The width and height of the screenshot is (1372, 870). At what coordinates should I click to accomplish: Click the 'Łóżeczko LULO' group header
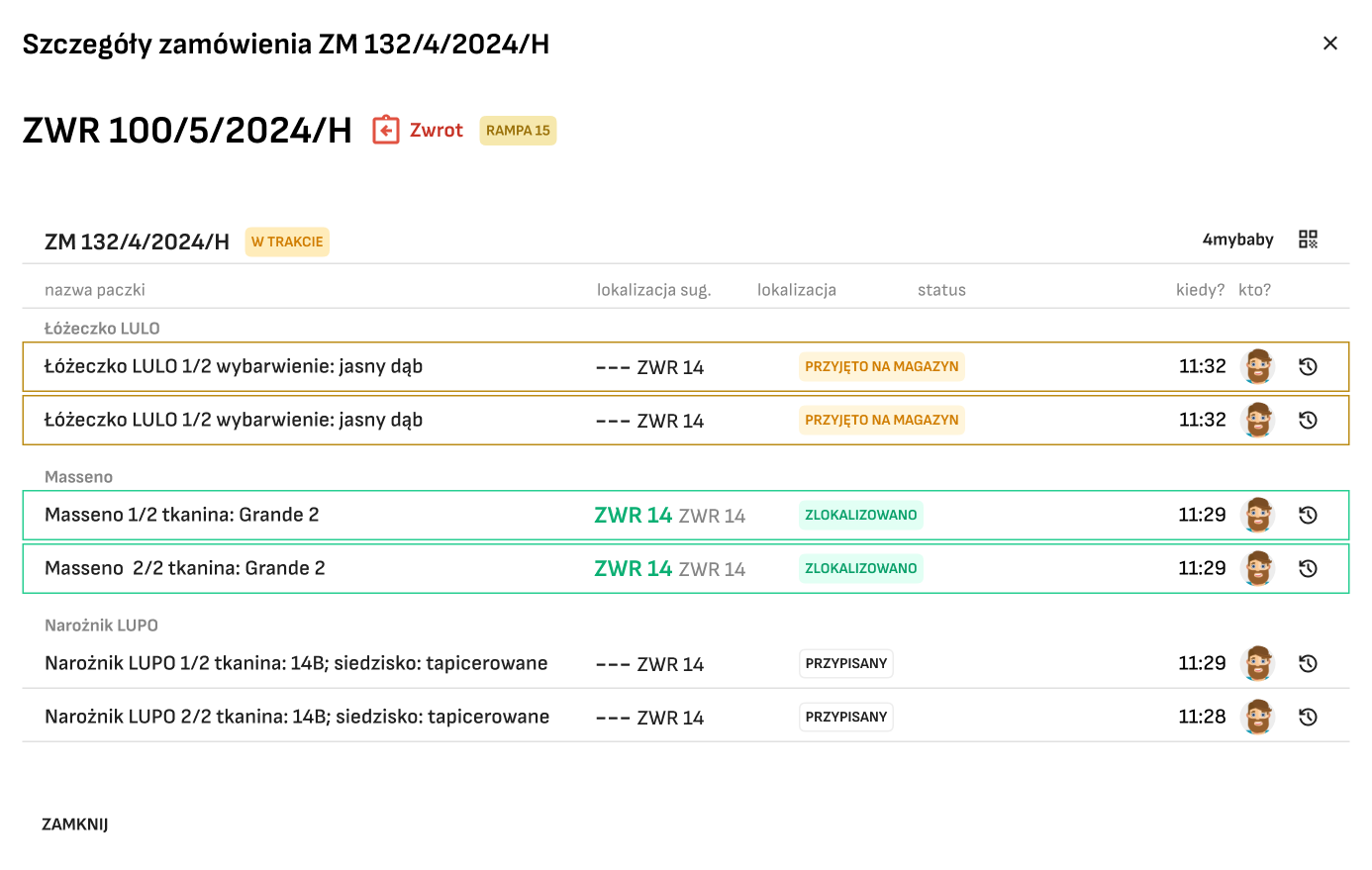coord(102,329)
